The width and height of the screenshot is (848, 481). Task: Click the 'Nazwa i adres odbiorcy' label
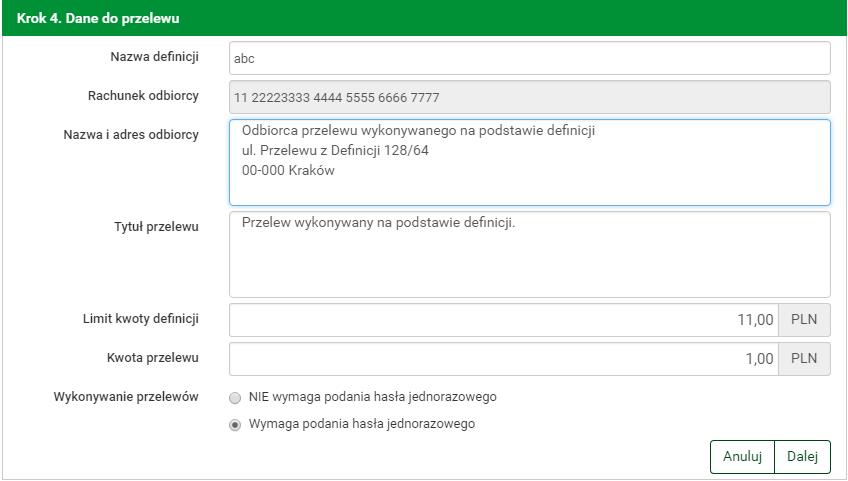coord(131,135)
